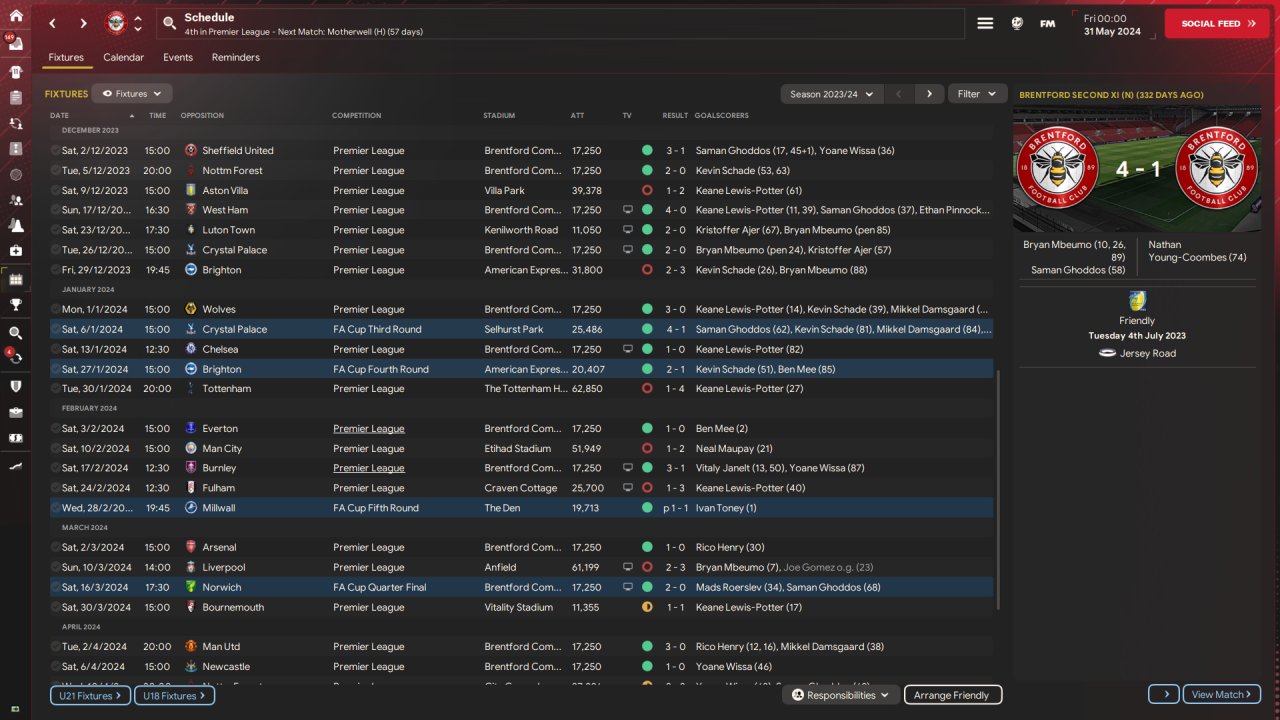
Task: Select the Everton fixture row circle
Action: coord(56,429)
